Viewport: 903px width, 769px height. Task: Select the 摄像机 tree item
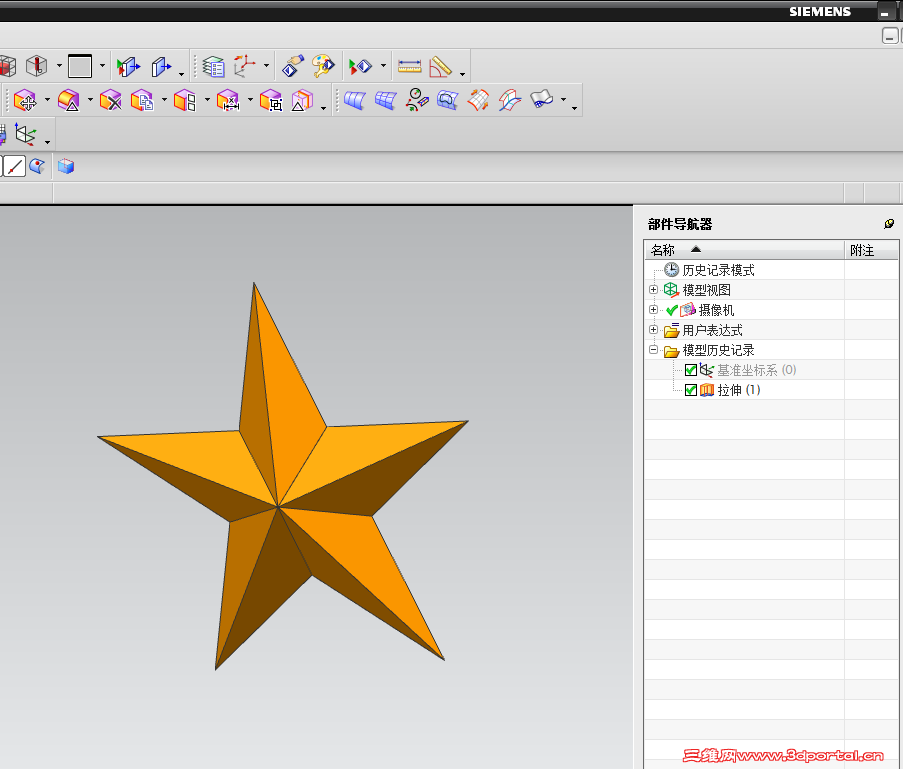pos(716,310)
